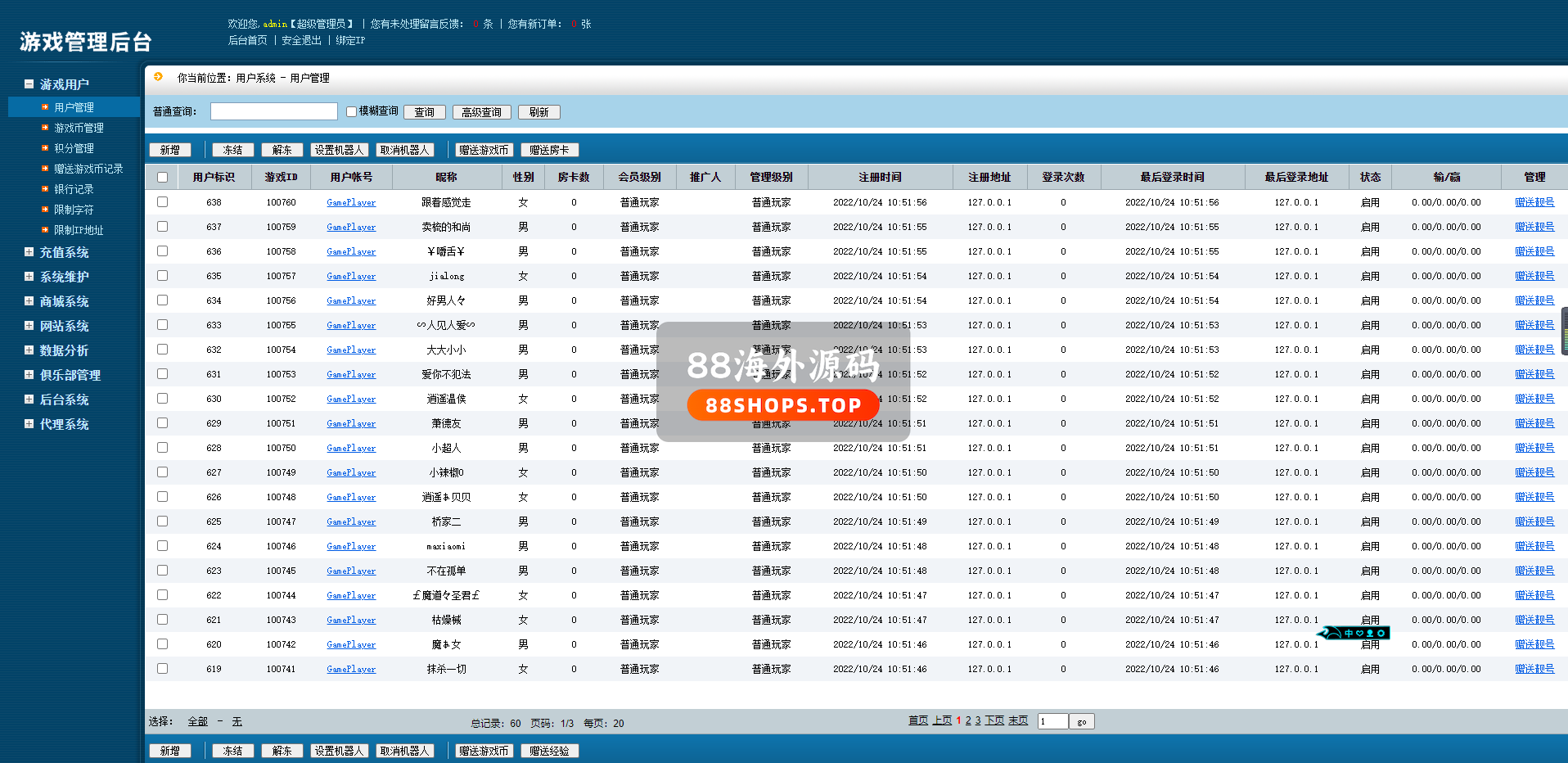Open 限制IP地址 in the sidebar

[79, 230]
